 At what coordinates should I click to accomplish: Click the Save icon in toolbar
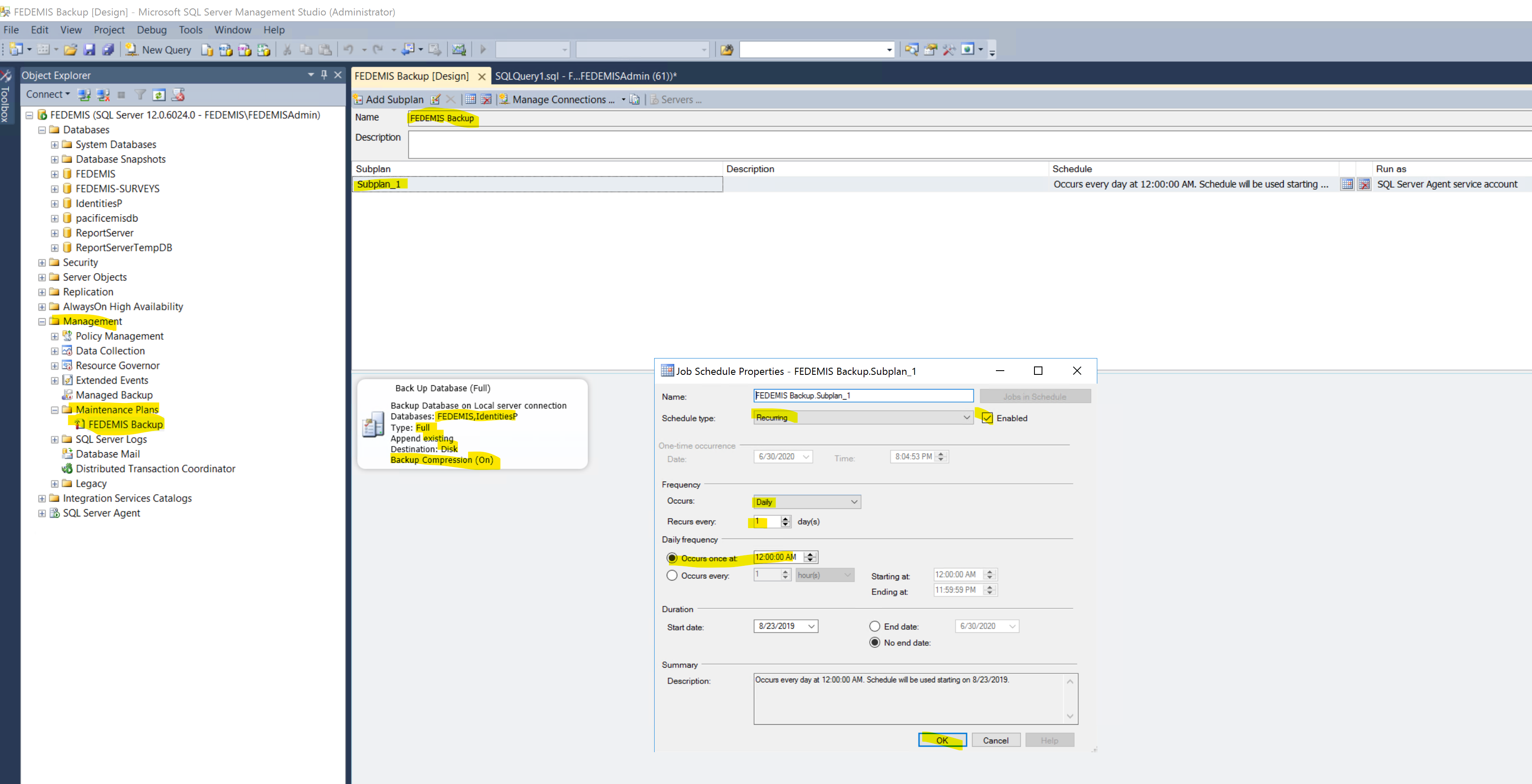pos(89,50)
